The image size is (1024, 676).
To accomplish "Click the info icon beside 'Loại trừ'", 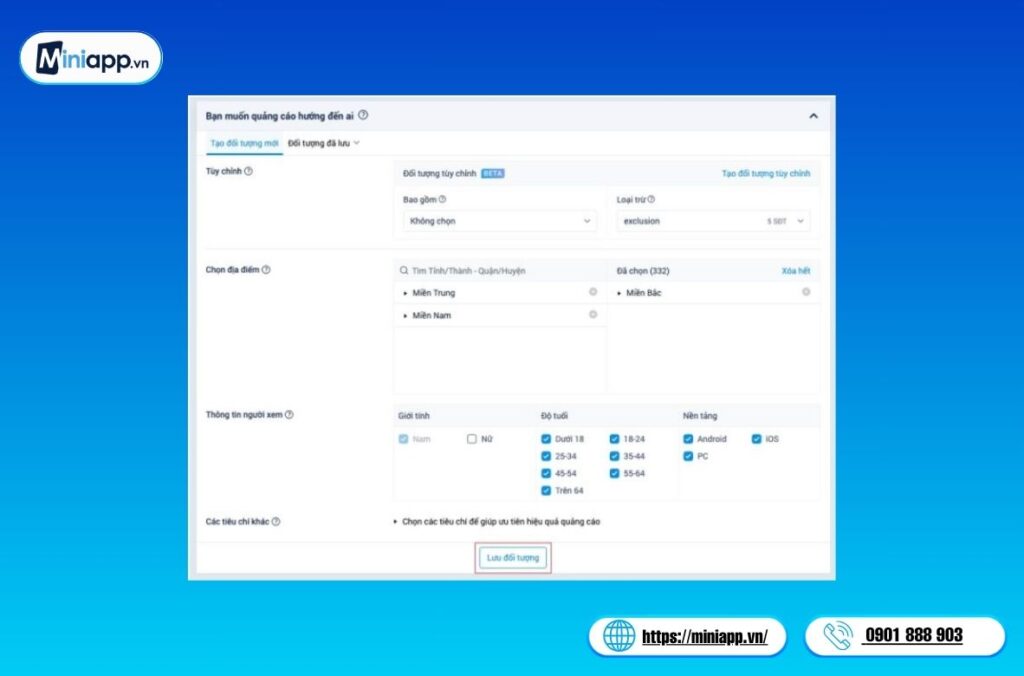I will coord(651,199).
